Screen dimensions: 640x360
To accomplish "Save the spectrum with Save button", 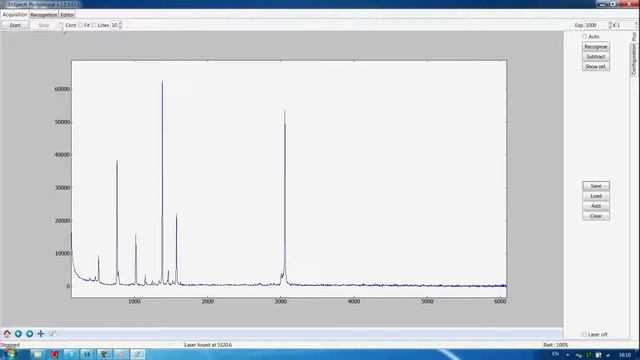I will tap(596, 186).
